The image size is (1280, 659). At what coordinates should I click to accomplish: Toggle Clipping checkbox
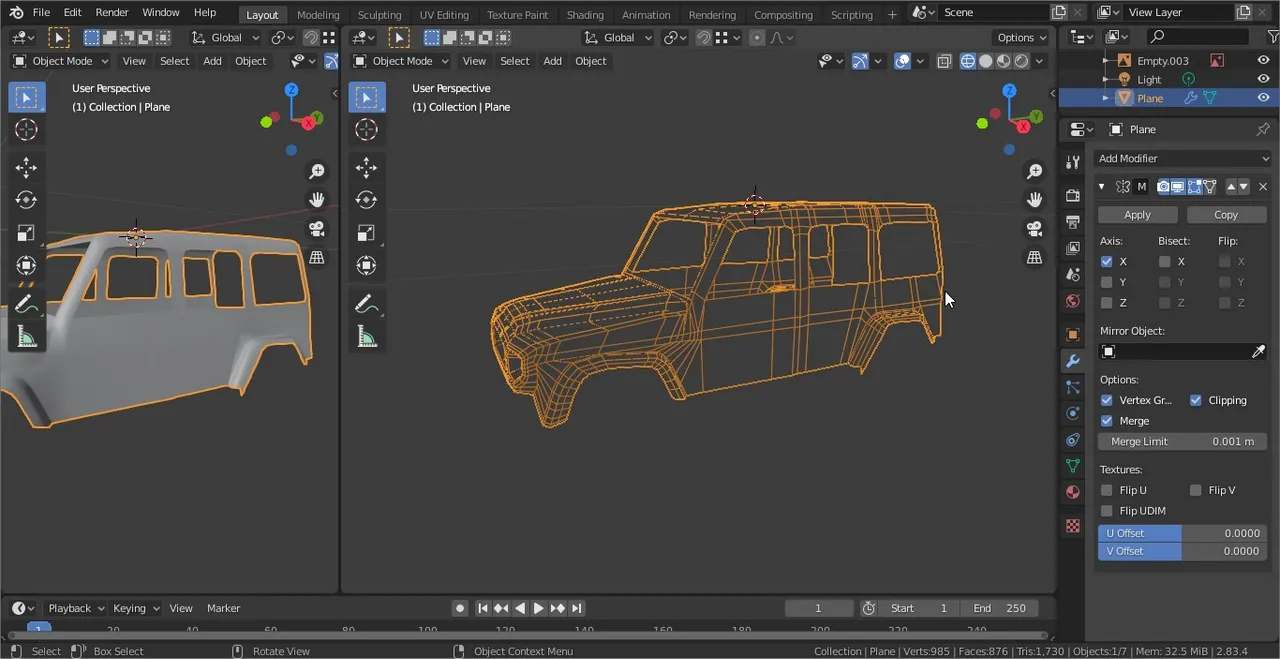point(1195,400)
